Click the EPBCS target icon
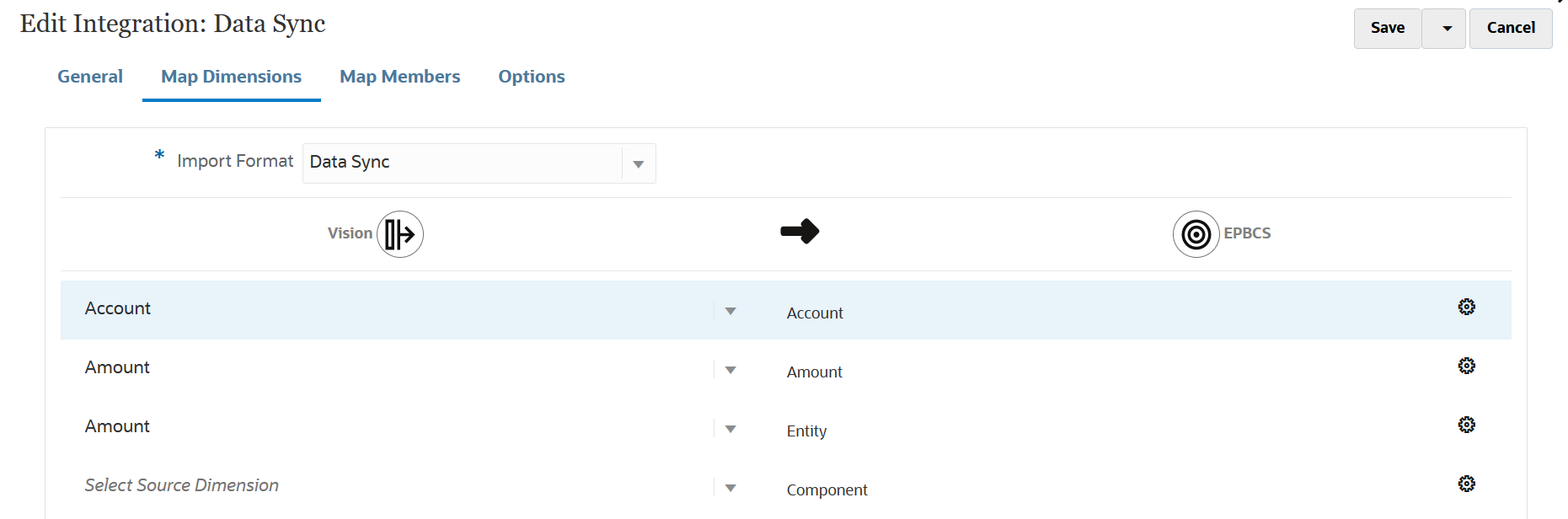 click(1196, 234)
